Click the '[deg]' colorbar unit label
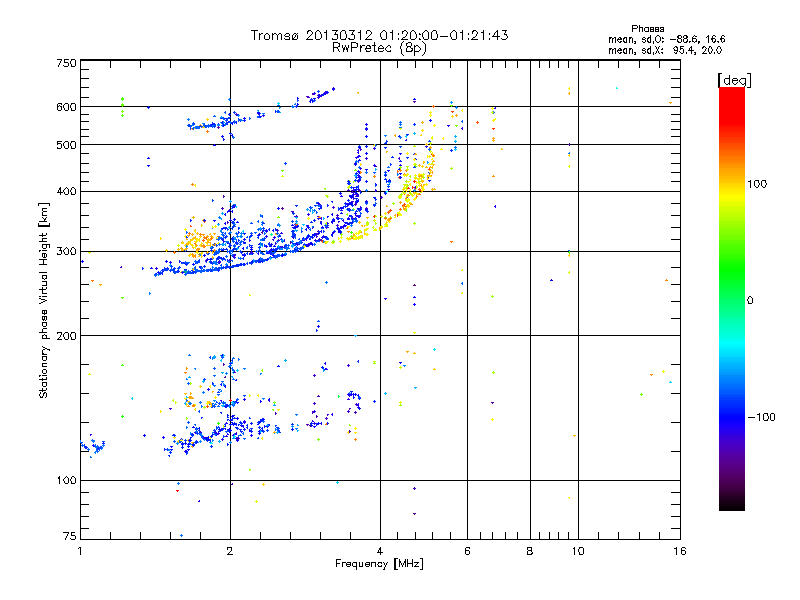 click(734, 80)
